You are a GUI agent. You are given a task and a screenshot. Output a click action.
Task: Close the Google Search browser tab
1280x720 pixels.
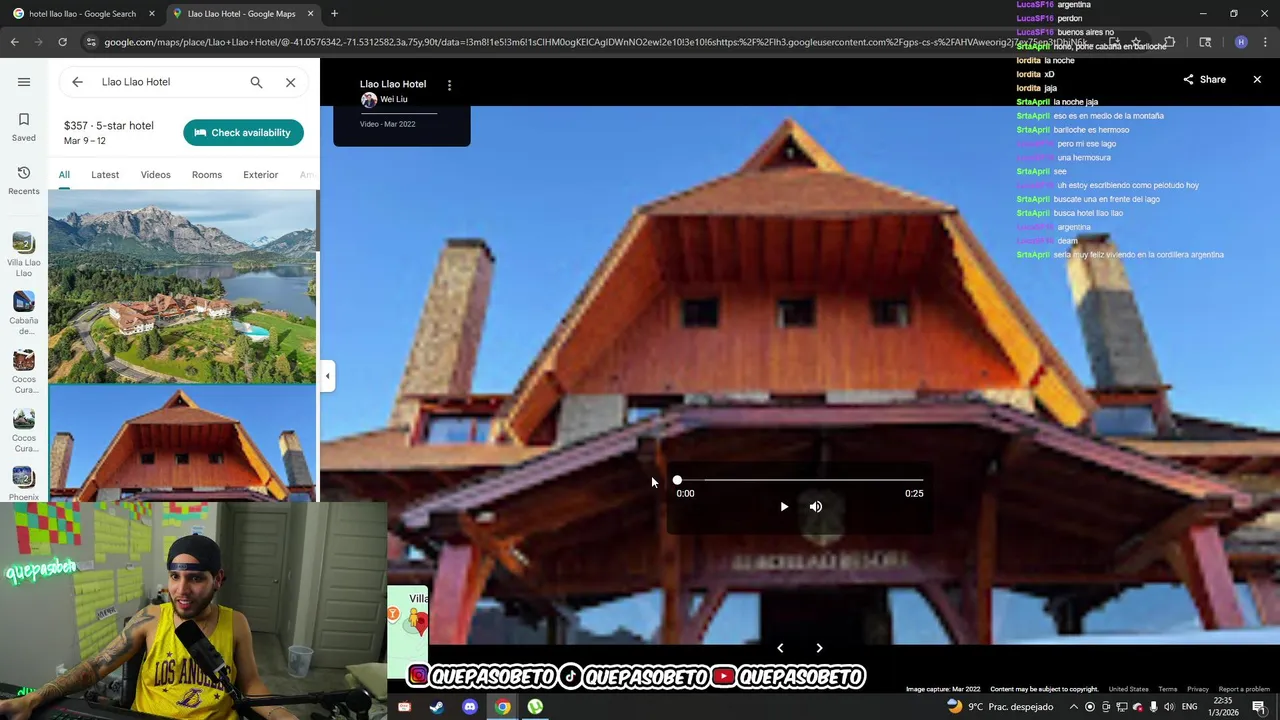click(x=152, y=14)
